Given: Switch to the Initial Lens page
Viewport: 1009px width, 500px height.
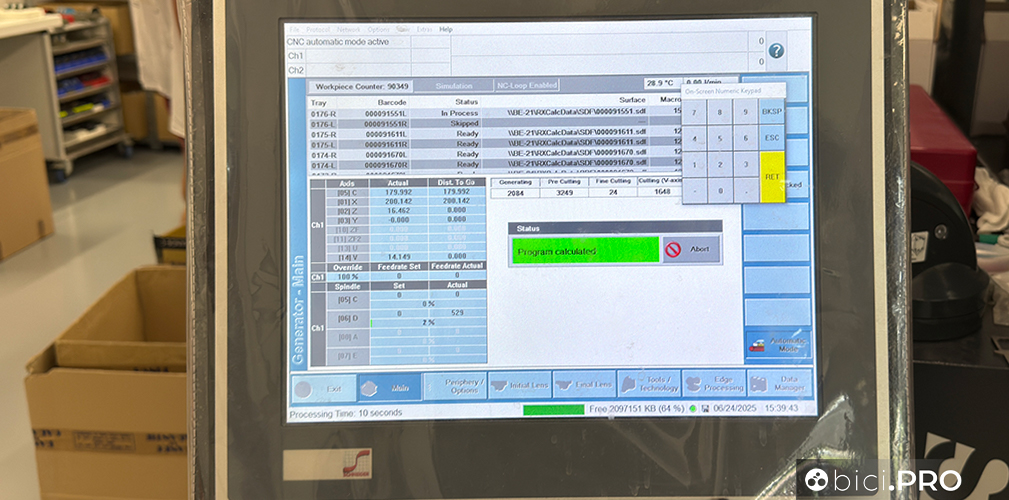Looking at the screenshot, I should point(520,385).
